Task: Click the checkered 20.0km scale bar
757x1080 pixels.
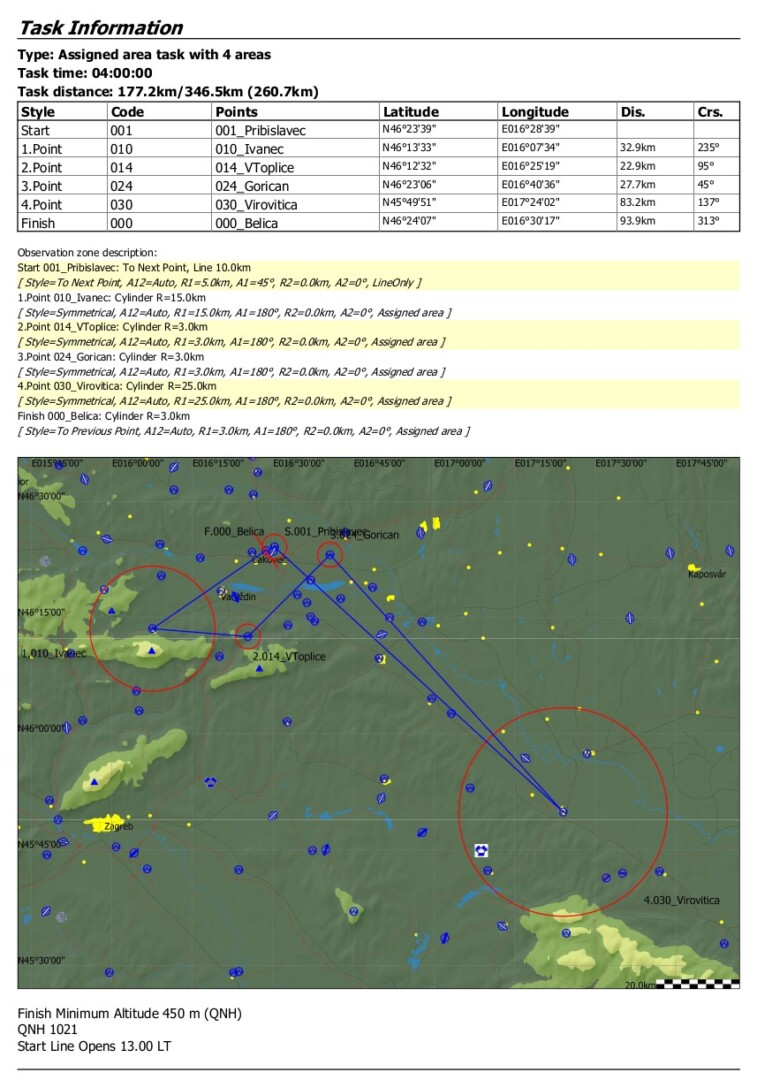Action: (697, 984)
